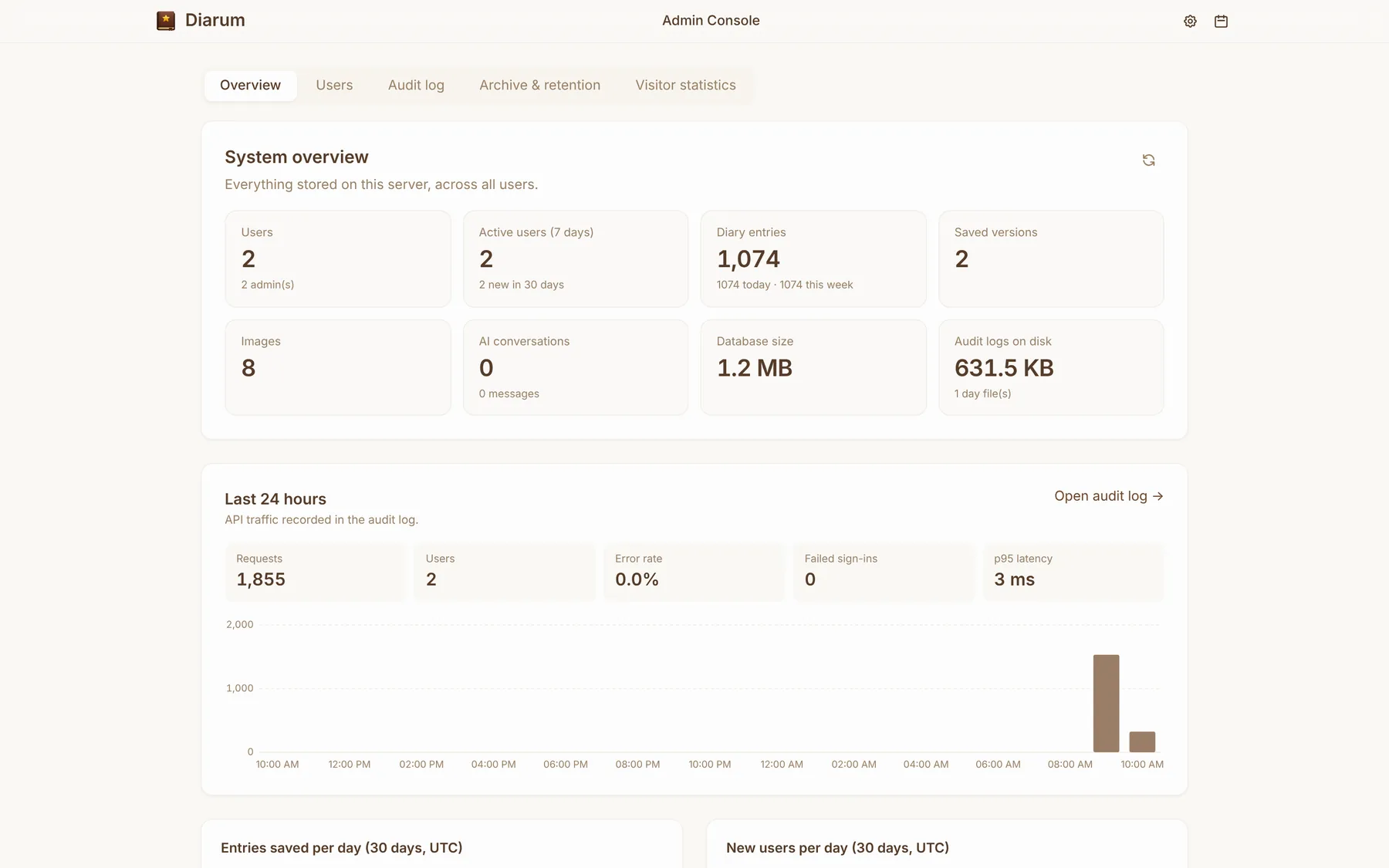Click the 631.5 KB audit logs value
Viewport: 1389px width, 868px height.
1004,368
